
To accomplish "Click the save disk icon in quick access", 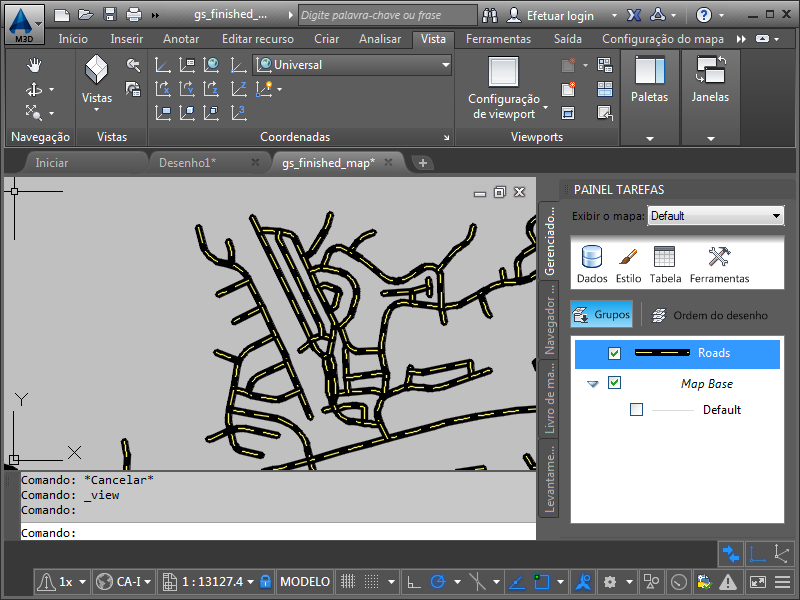I will point(110,15).
